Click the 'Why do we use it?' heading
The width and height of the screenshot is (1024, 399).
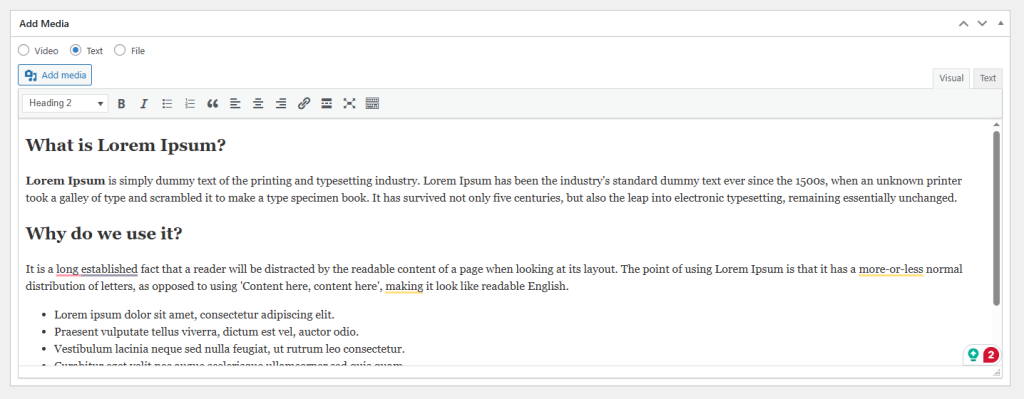(x=104, y=233)
